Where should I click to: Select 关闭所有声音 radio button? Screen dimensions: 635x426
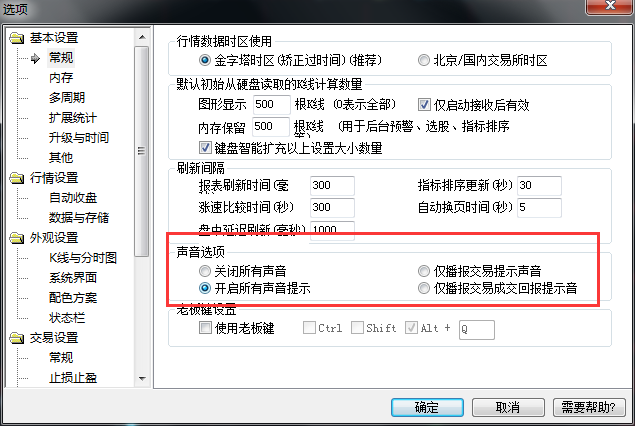click(205, 271)
